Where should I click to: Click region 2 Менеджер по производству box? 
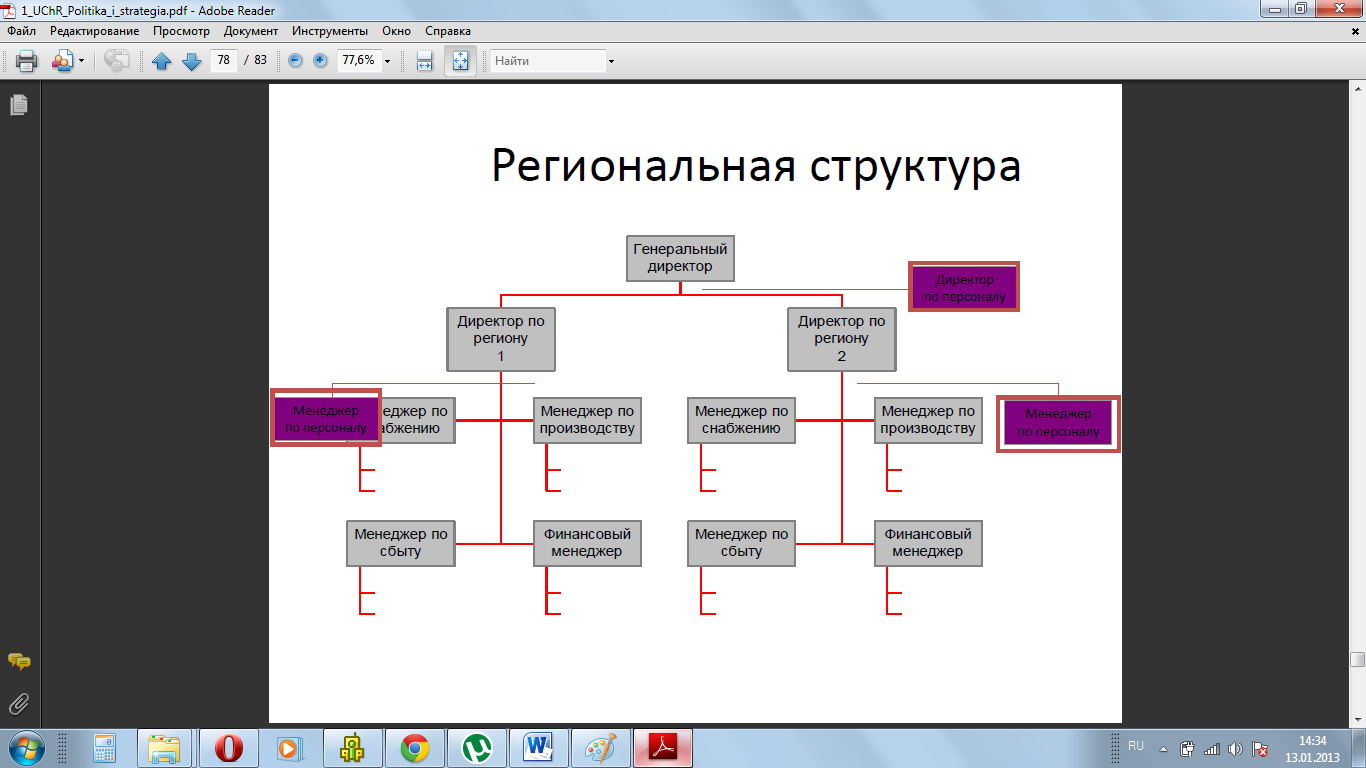928,420
